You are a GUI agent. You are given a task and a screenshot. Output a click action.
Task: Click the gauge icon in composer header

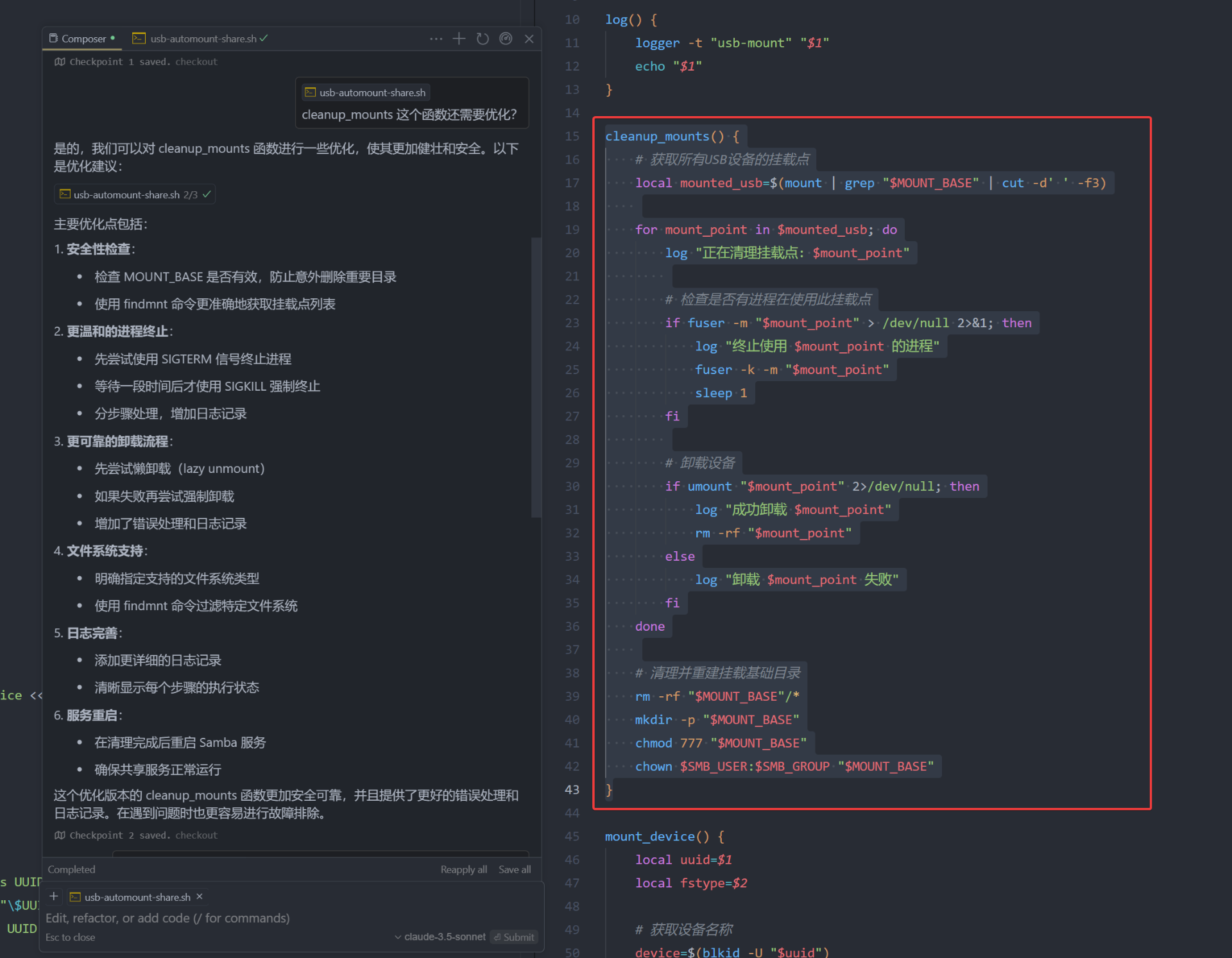pos(506,38)
